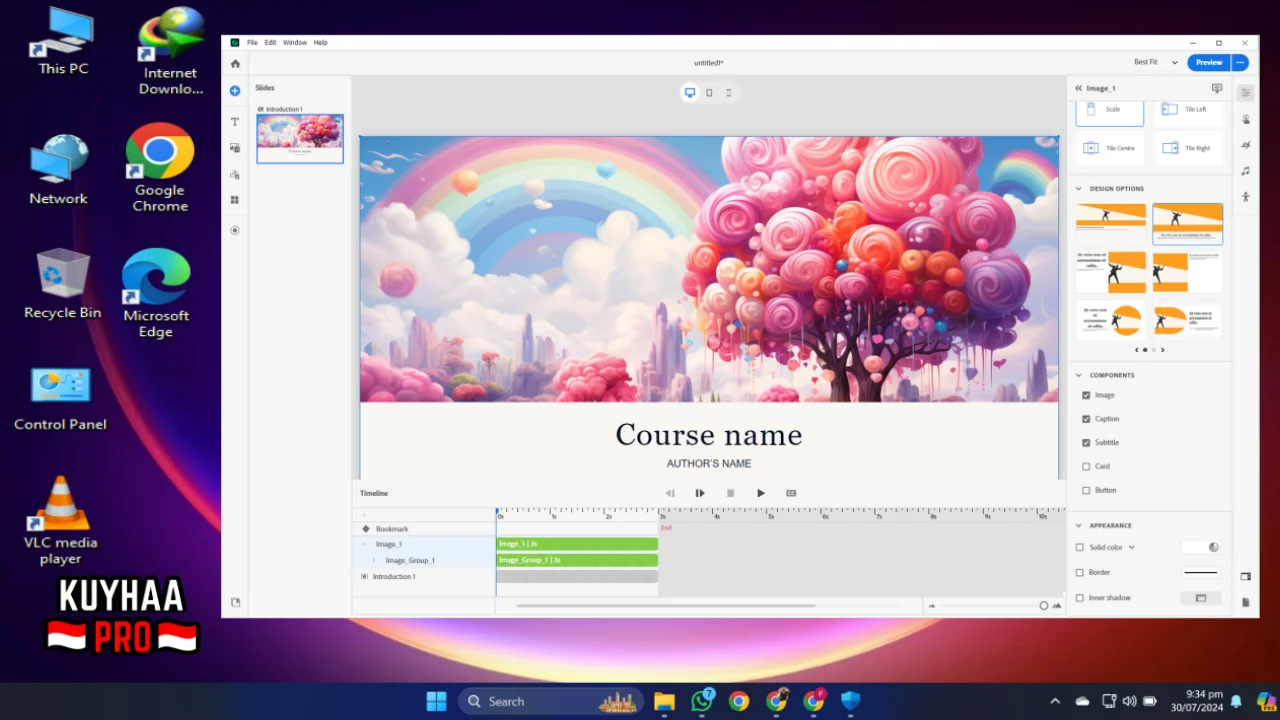
Task: Enable the Inner shadow checkbox
Action: coord(1079,598)
